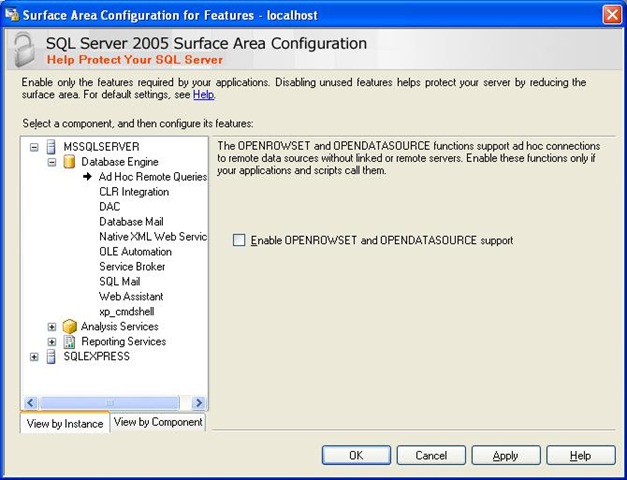Enable OPENROWSET and OPENDATASOURCE support checkbox

point(239,240)
